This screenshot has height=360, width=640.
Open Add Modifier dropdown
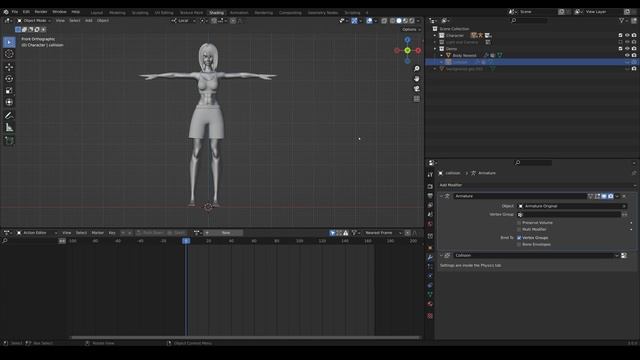(537, 185)
